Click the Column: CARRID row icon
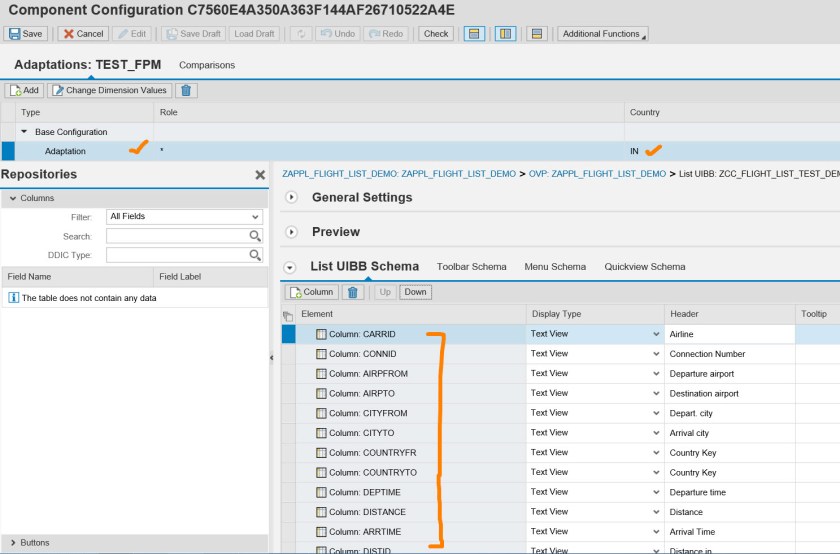The image size is (840, 554). point(321,334)
